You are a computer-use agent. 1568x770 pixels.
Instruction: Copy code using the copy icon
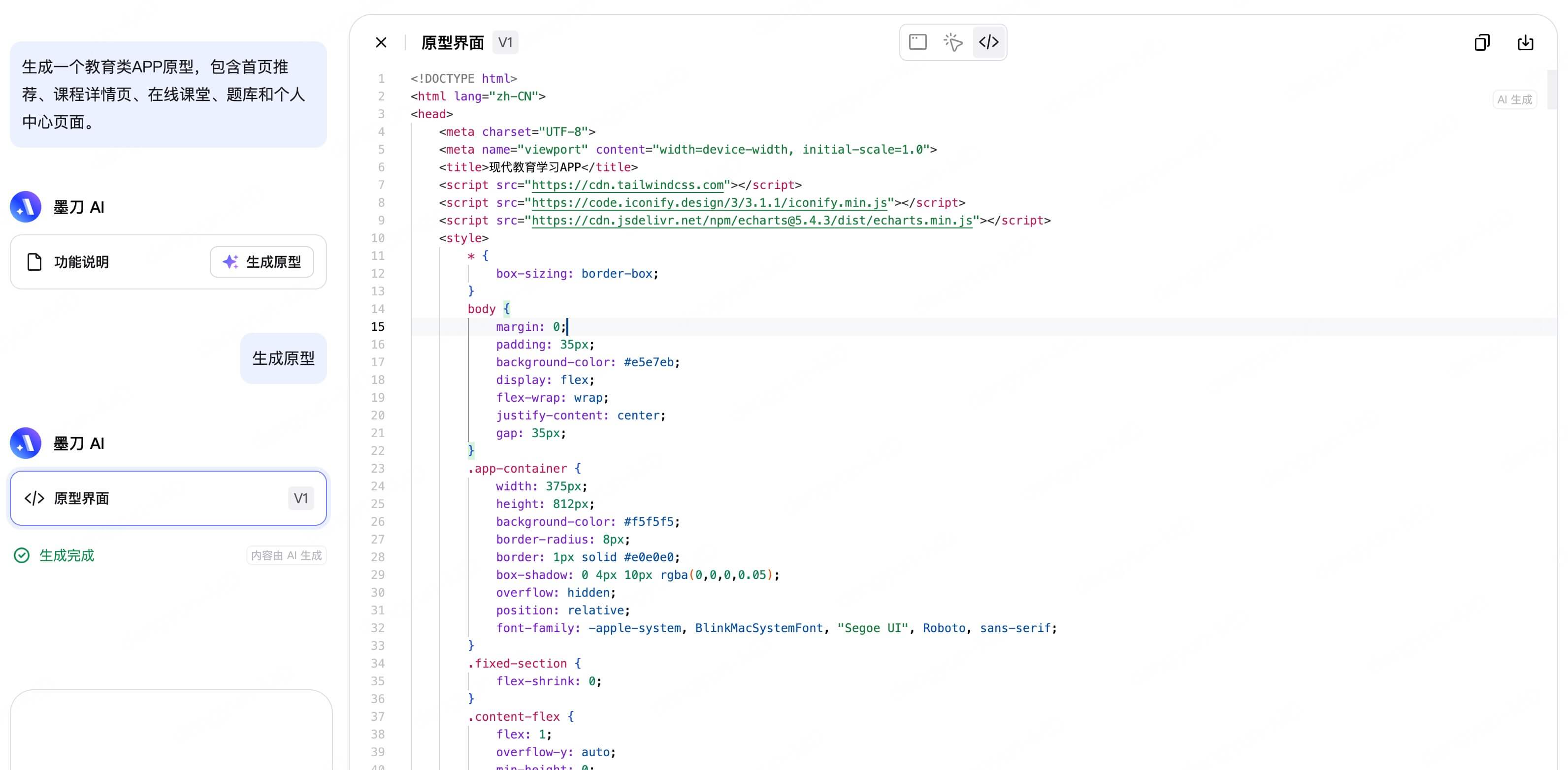click(1481, 43)
